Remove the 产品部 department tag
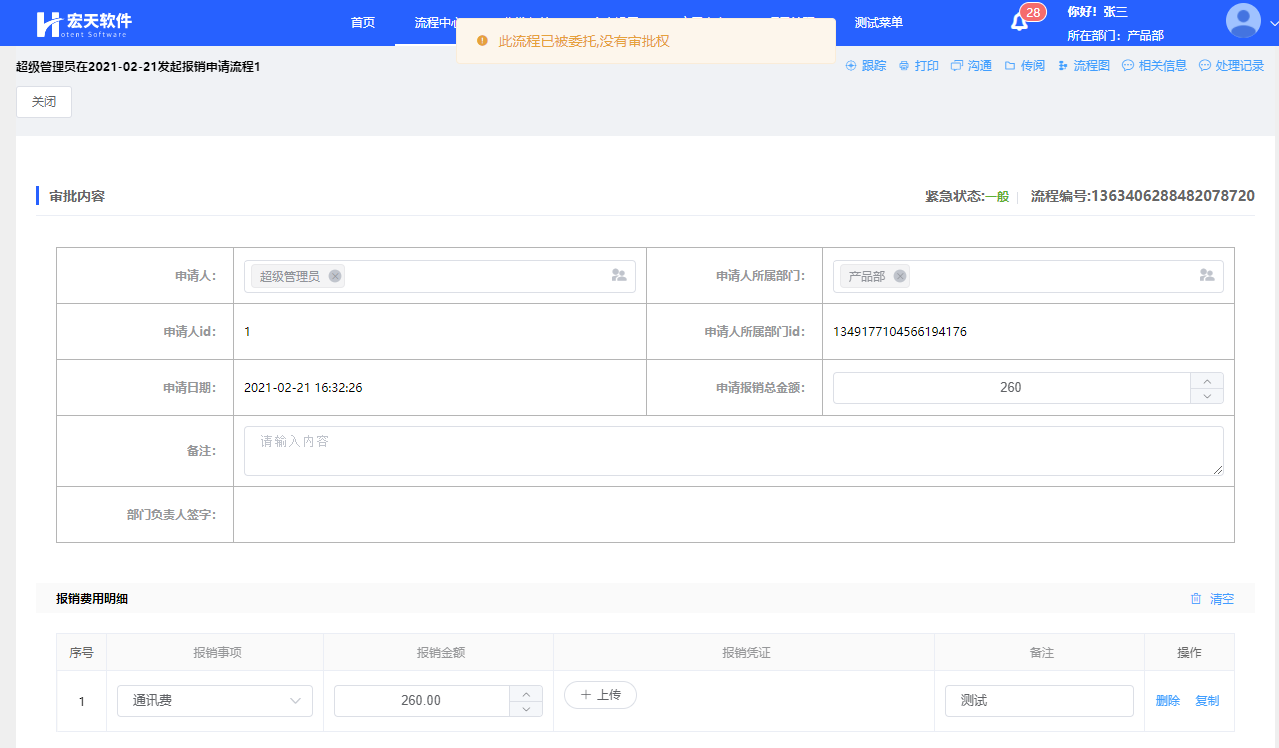Image resolution: width=1279 pixels, height=748 pixels. pyautogui.click(x=900, y=276)
